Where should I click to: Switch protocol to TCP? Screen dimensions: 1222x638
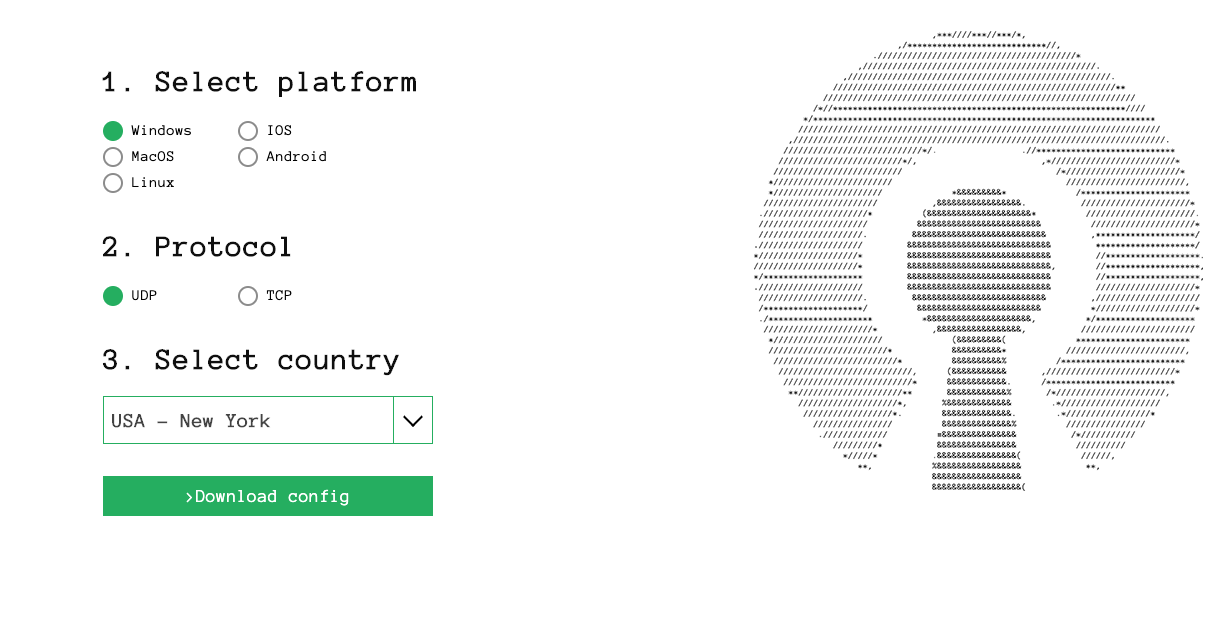pos(248,296)
